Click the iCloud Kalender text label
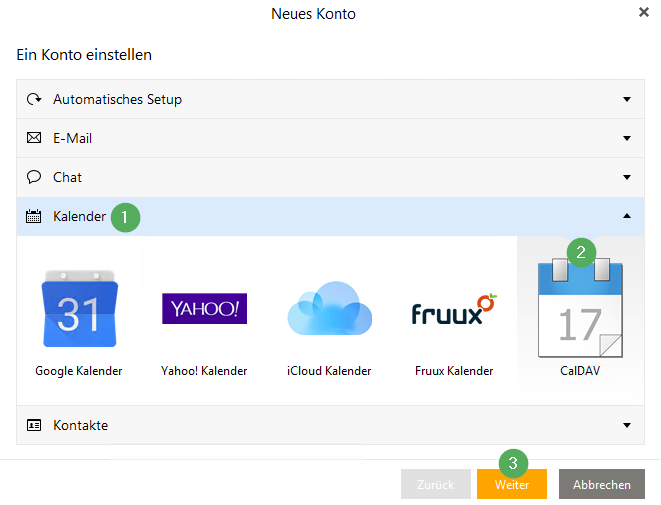This screenshot has height=505, width=661. click(x=329, y=371)
